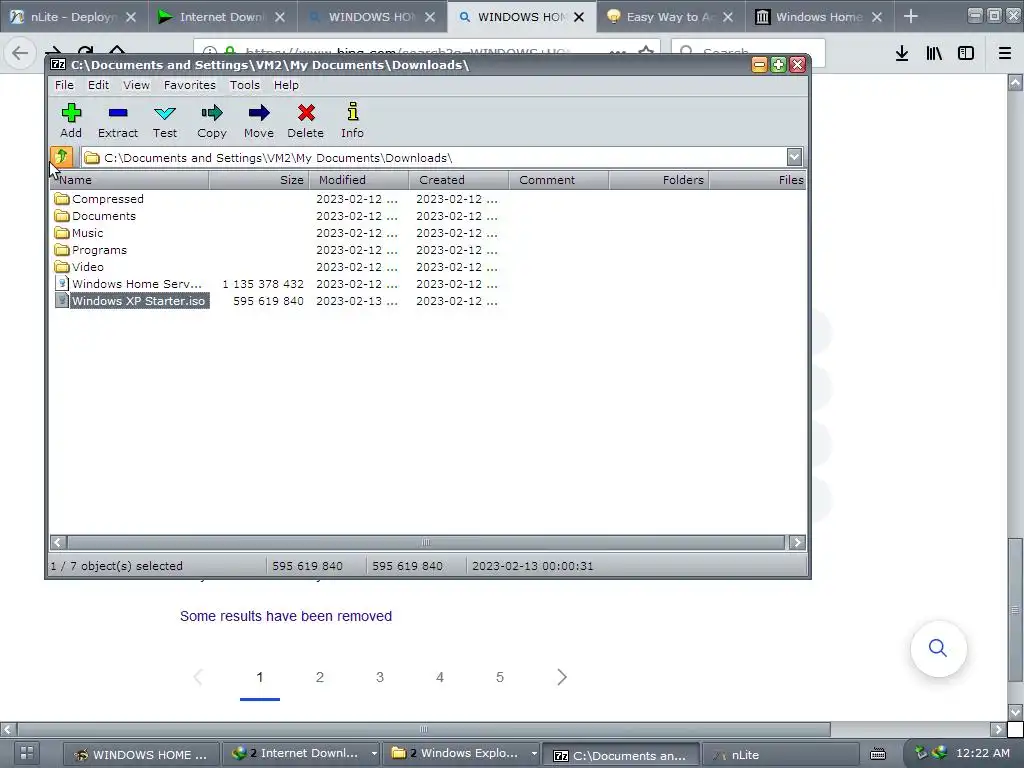Viewport: 1024px width, 768px height.
Task: Select the Video folder icon
Action: pos(62,266)
